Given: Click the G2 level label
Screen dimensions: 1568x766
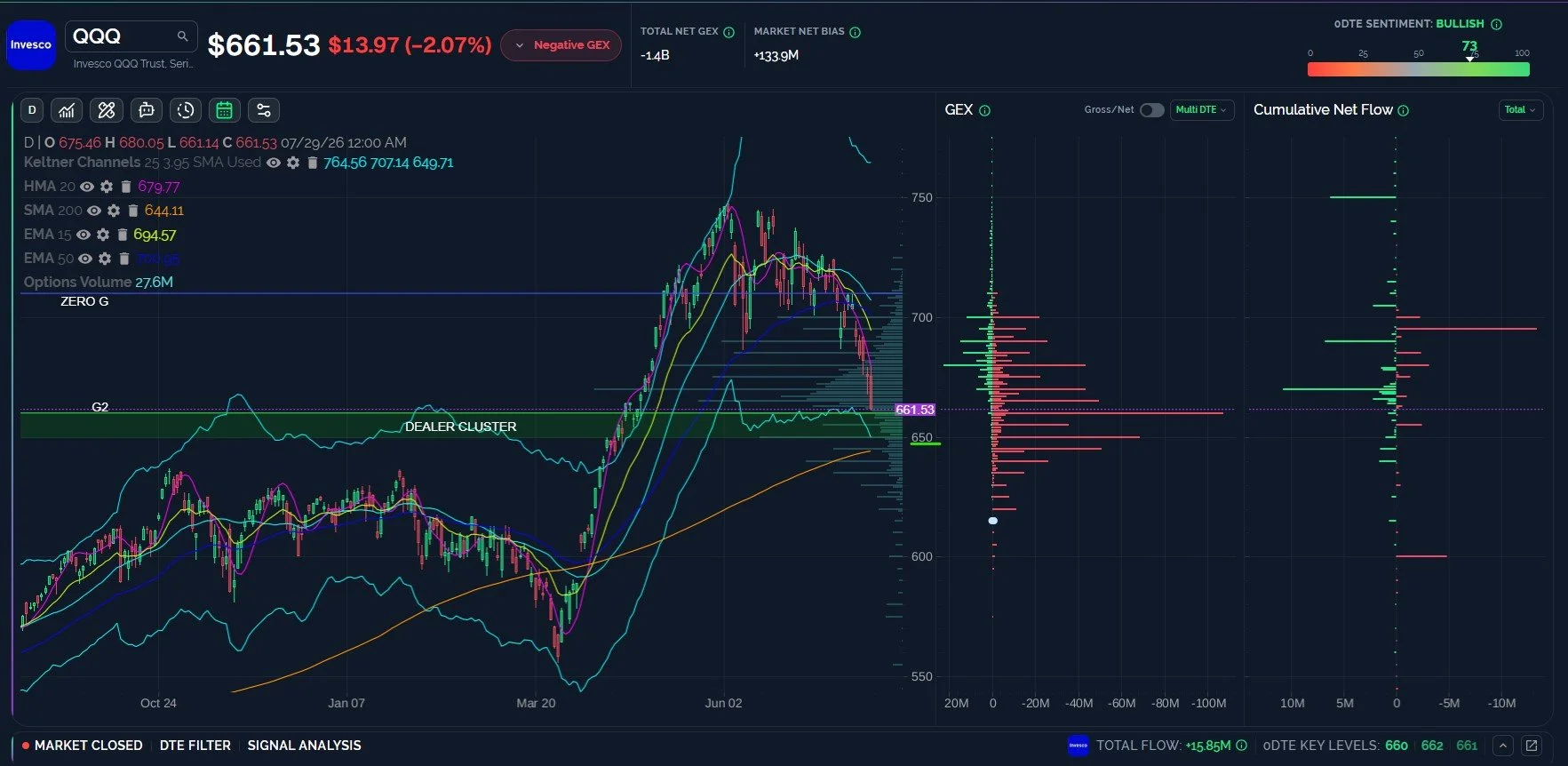Looking at the screenshot, I should pos(99,407).
